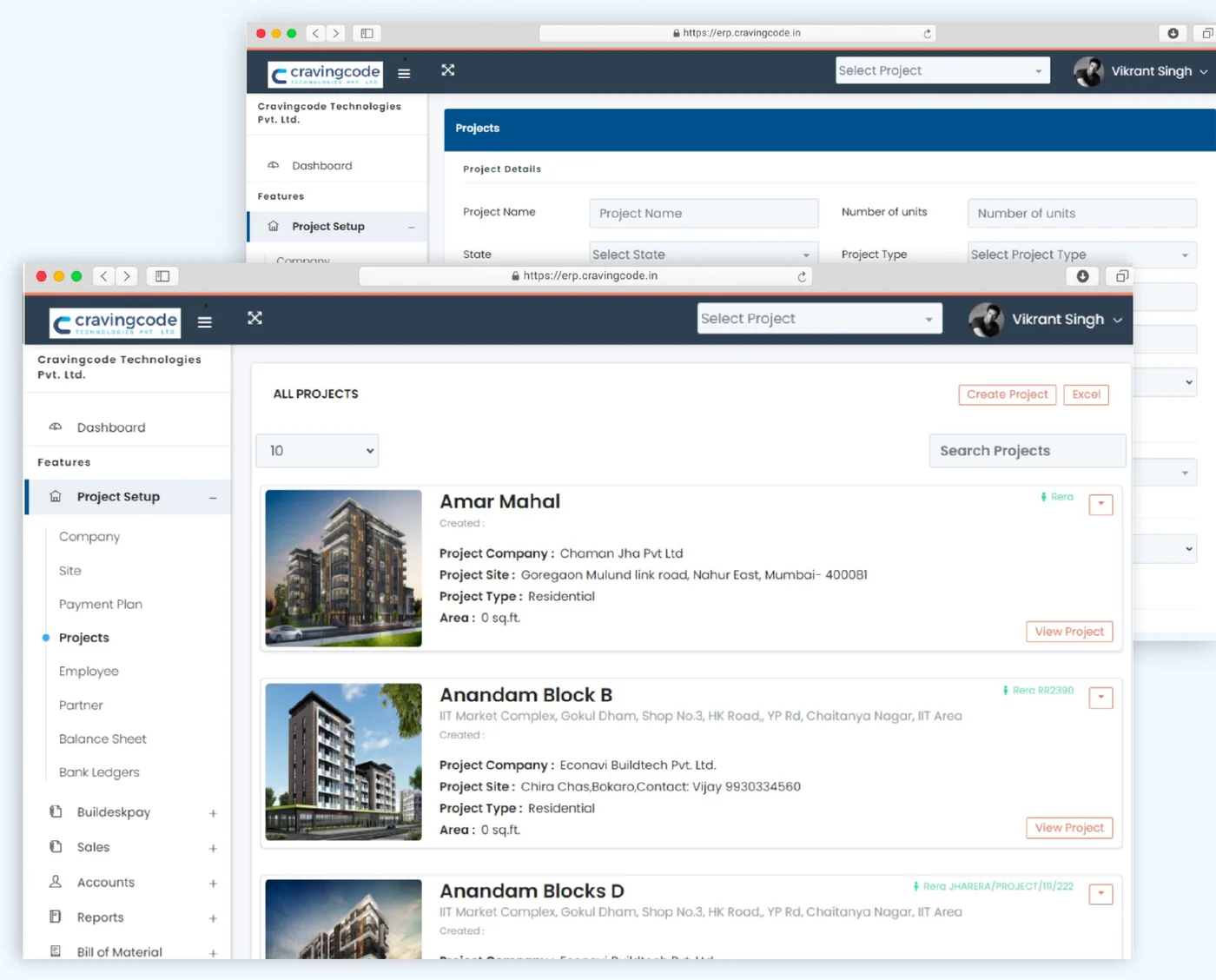Go back in back browser window
Viewport: 1216px width, 980px height.
(x=316, y=33)
